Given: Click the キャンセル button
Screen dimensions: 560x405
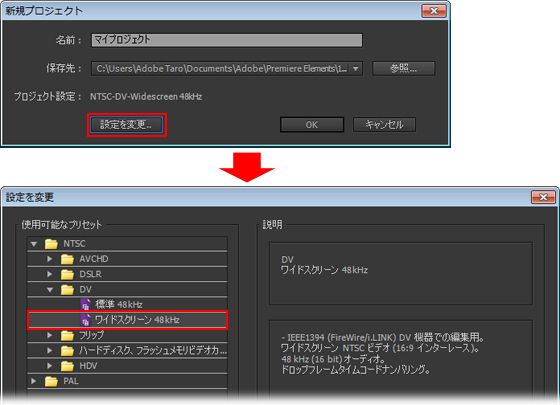Looking at the screenshot, I should pos(384,125).
